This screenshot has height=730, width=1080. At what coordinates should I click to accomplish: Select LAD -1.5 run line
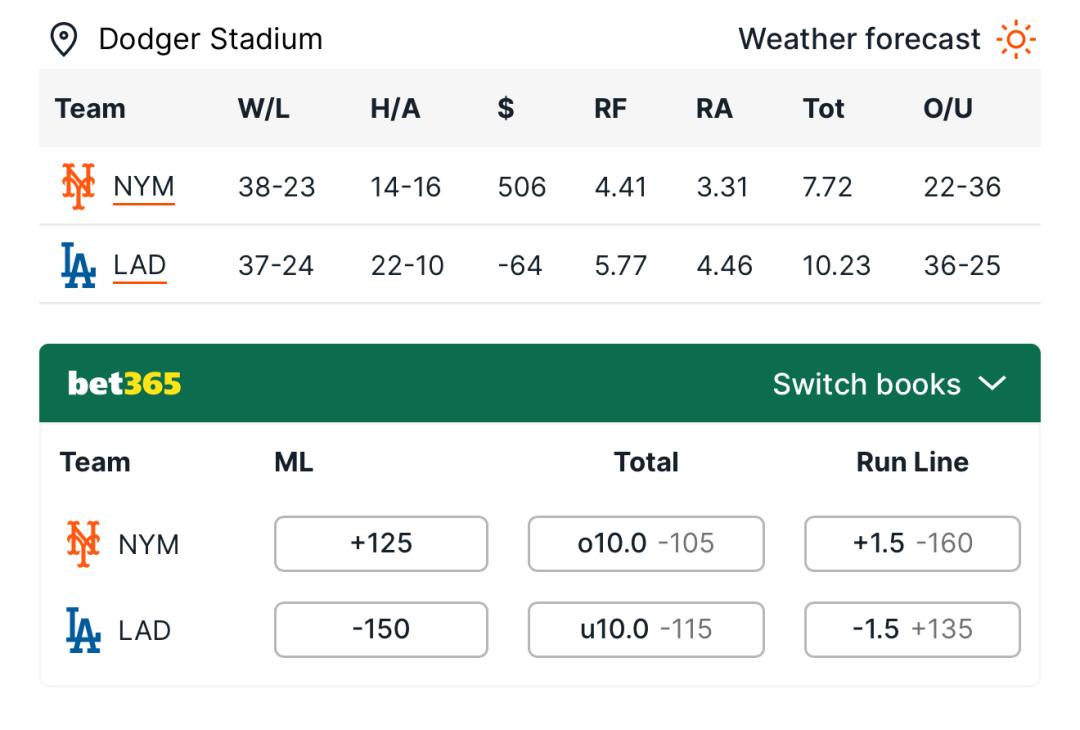click(912, 629)
